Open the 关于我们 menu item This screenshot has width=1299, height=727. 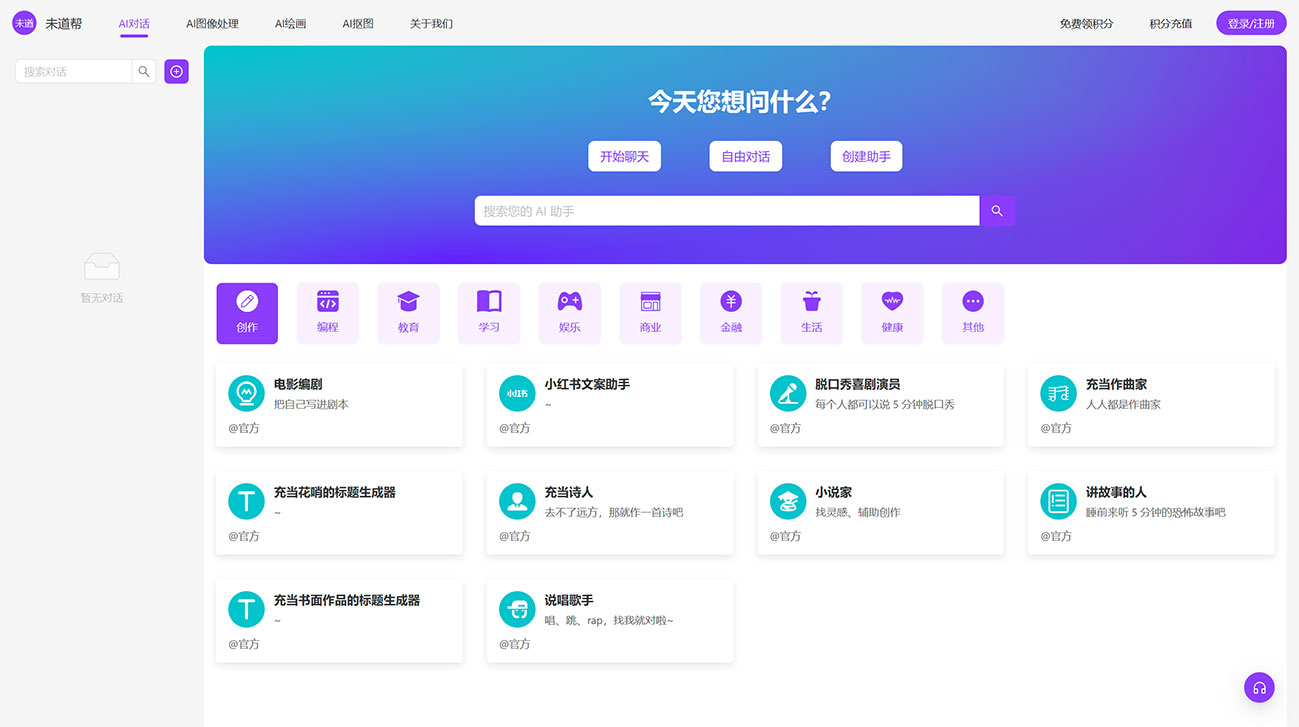430,22
